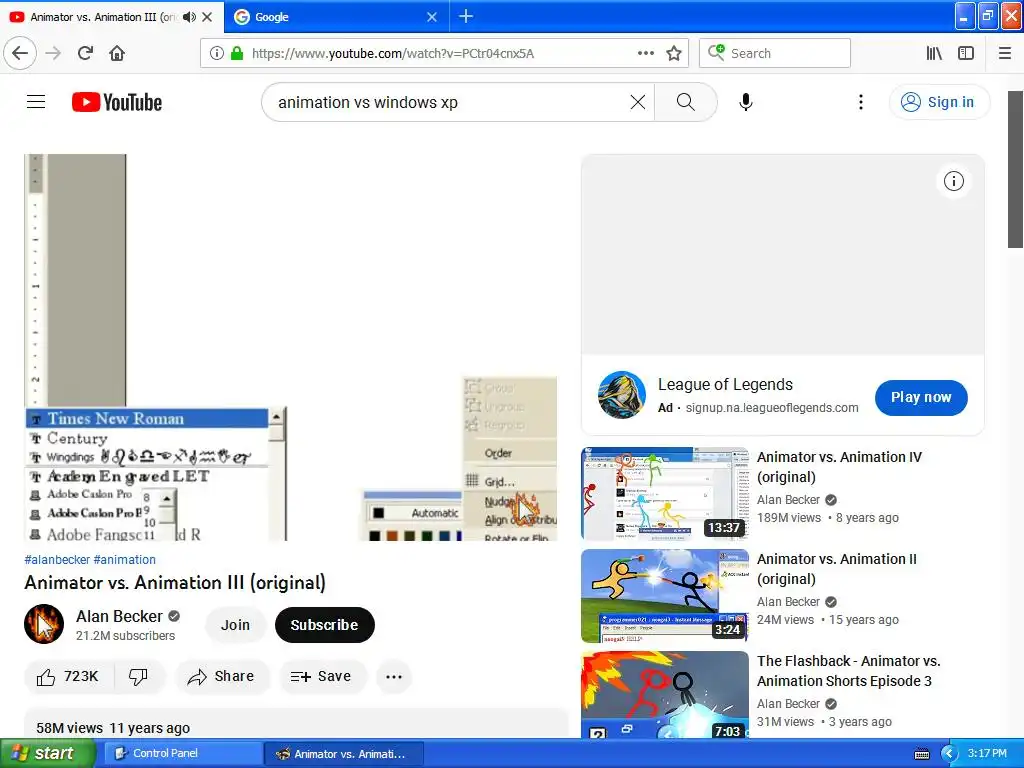Bookmark this page with the star icon
The height and width of the screenshot is (768, 1024).
[674, 53]
